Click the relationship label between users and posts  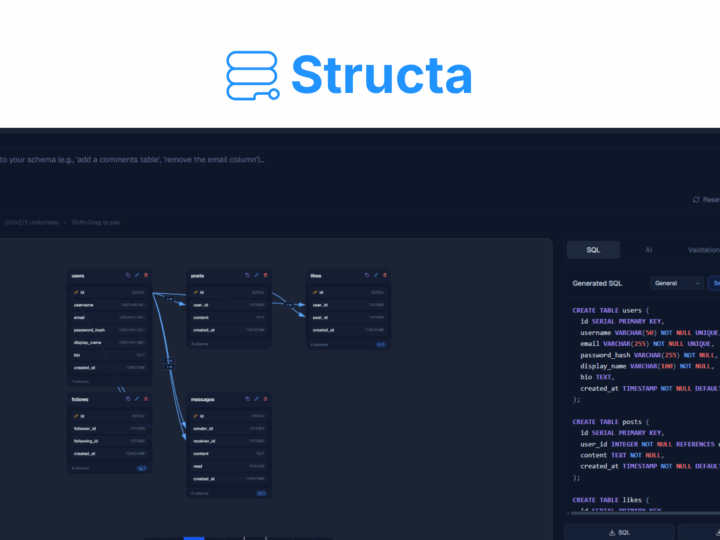169,299
